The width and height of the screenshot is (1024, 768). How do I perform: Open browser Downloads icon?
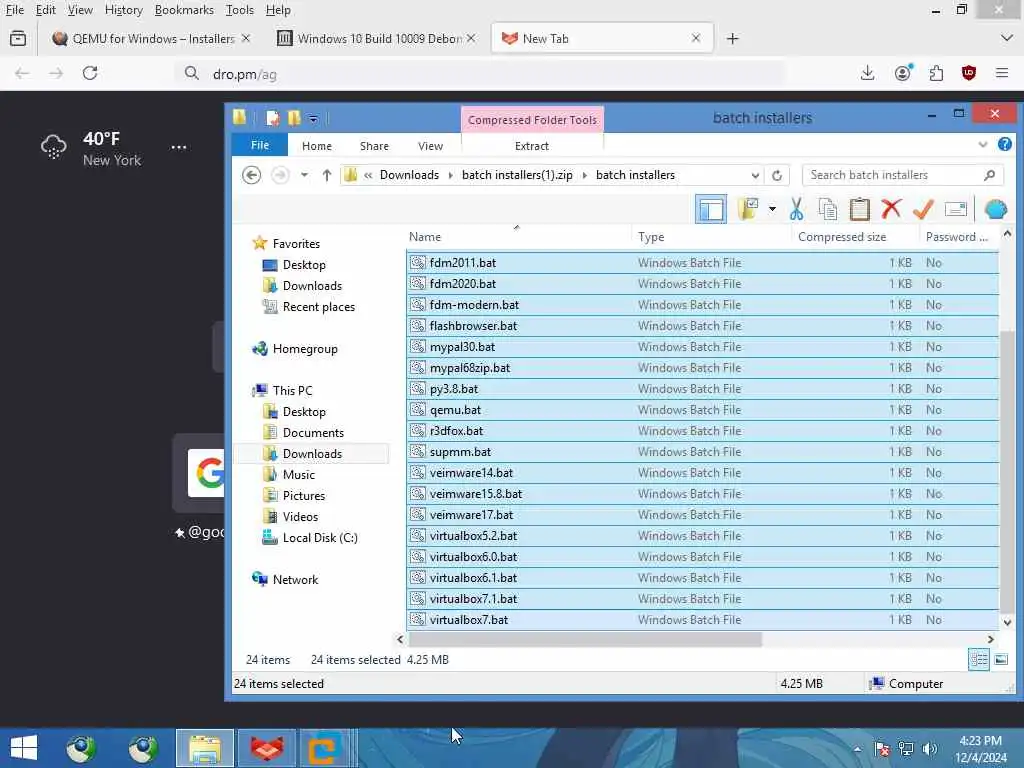(867, 73)
